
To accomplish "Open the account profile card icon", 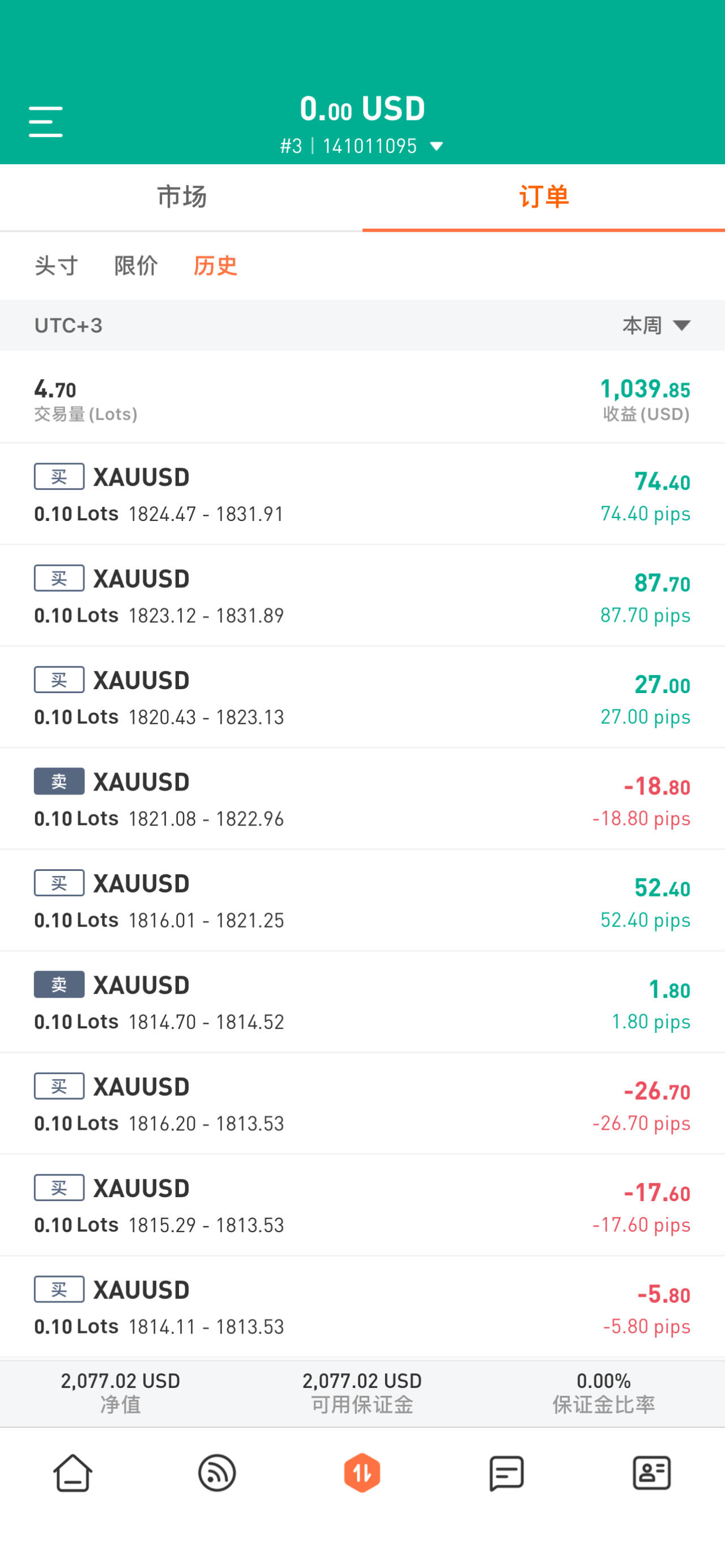I will (652, 1473).
